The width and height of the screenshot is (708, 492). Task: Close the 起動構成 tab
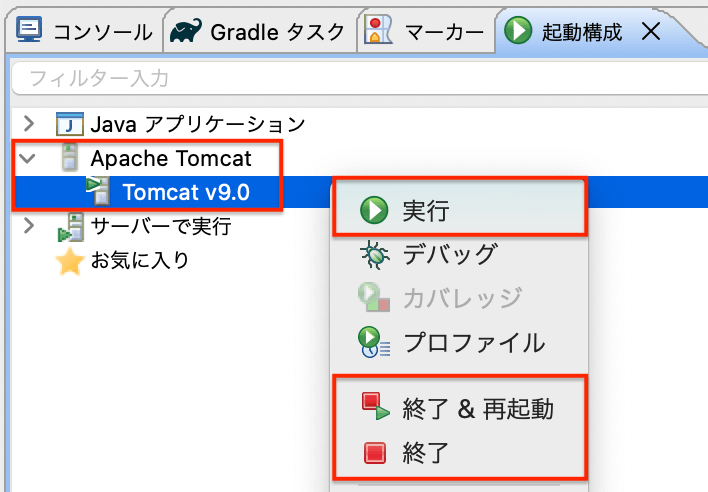650,31
